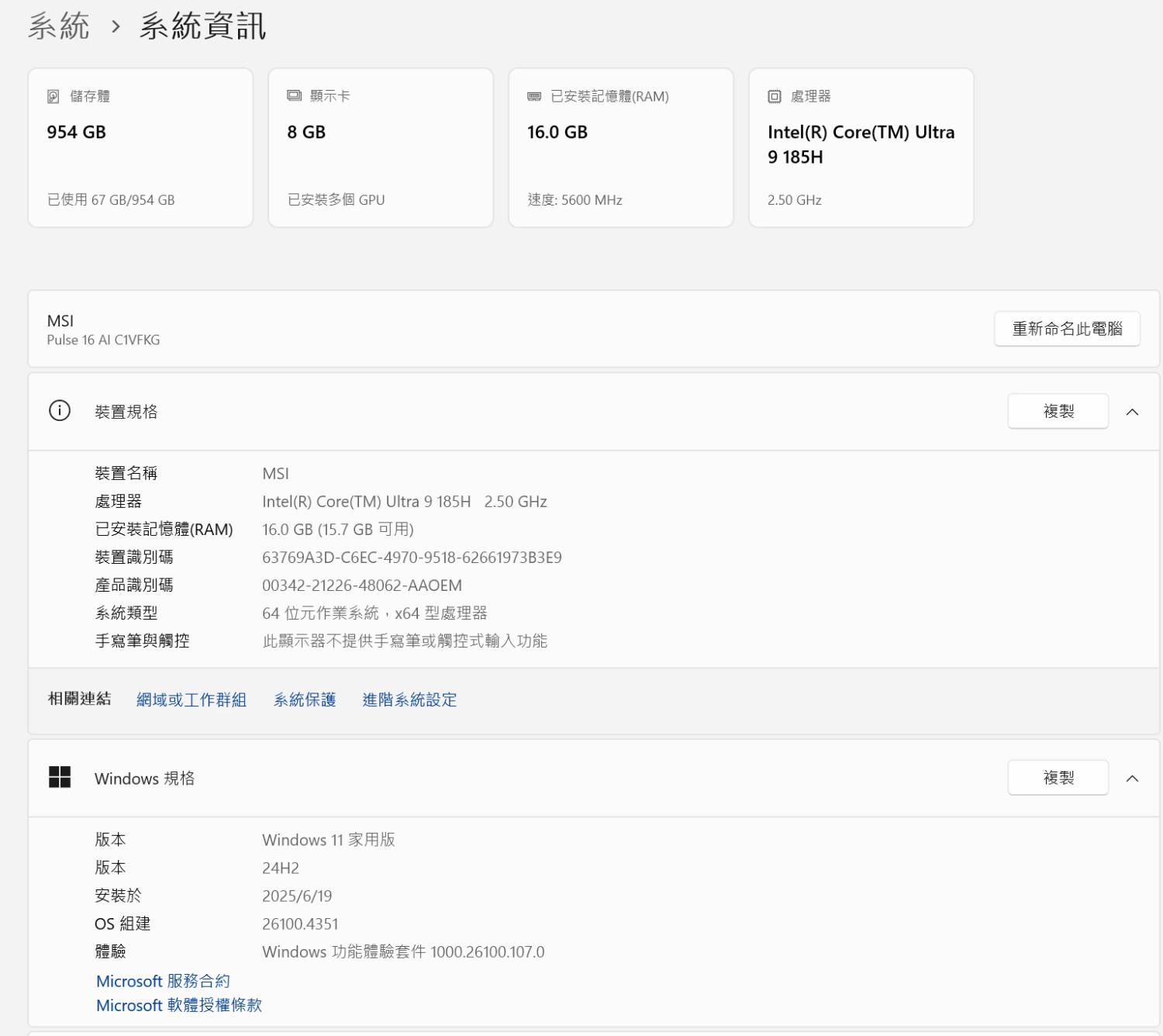Click device ID 63769A3D-C6EC-4970-9518-62661973B3E9
Viewport: 1163px width, 1036px height.
click(412, 558)
